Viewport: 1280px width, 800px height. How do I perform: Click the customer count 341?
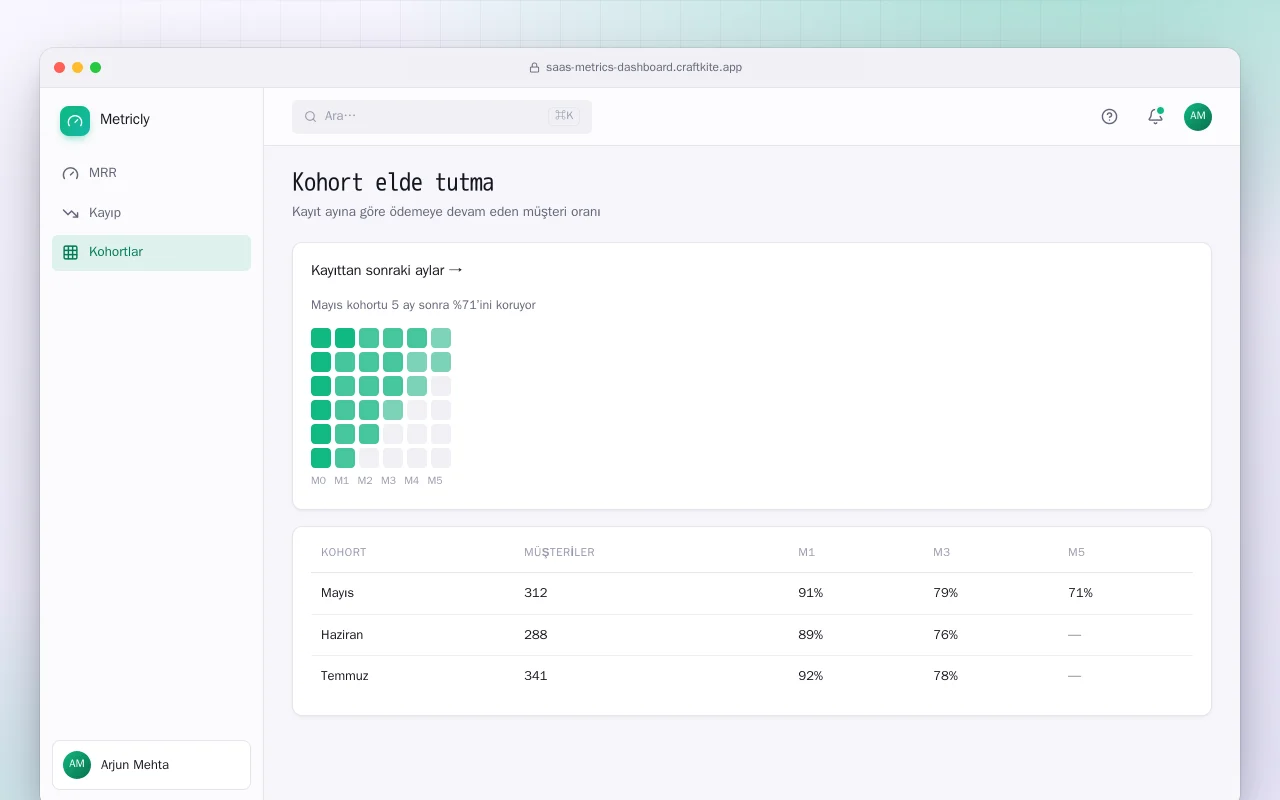(536, 676)
